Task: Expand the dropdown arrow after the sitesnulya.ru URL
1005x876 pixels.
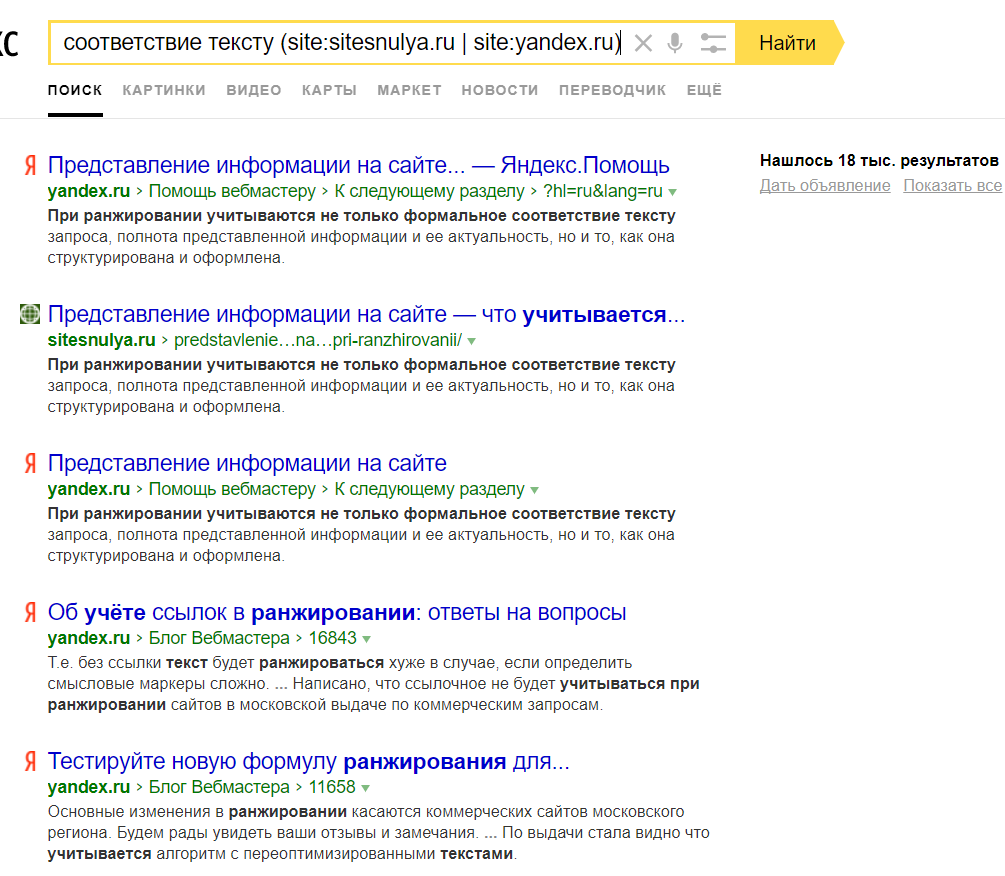Action: (x=472, y=341)
